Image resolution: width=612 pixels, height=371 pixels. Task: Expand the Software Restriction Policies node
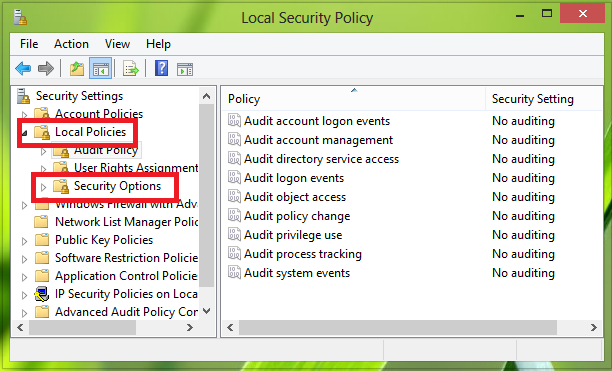[24, 259]
